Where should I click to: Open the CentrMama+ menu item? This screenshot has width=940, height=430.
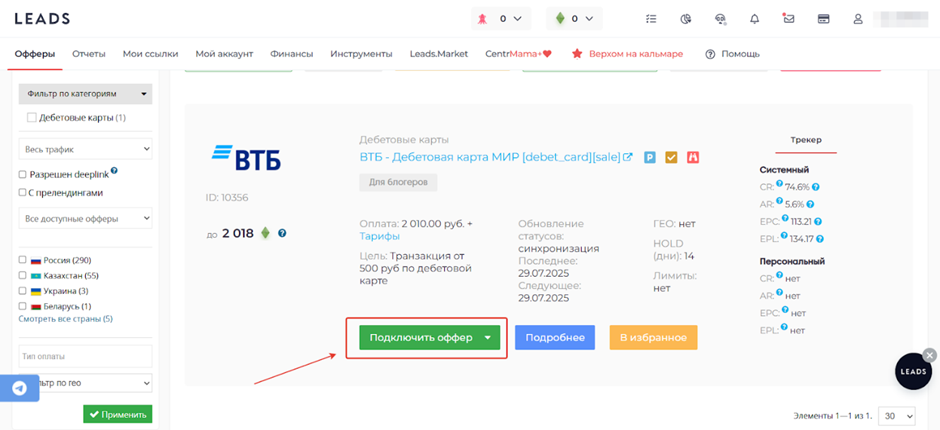coord(519,54)
